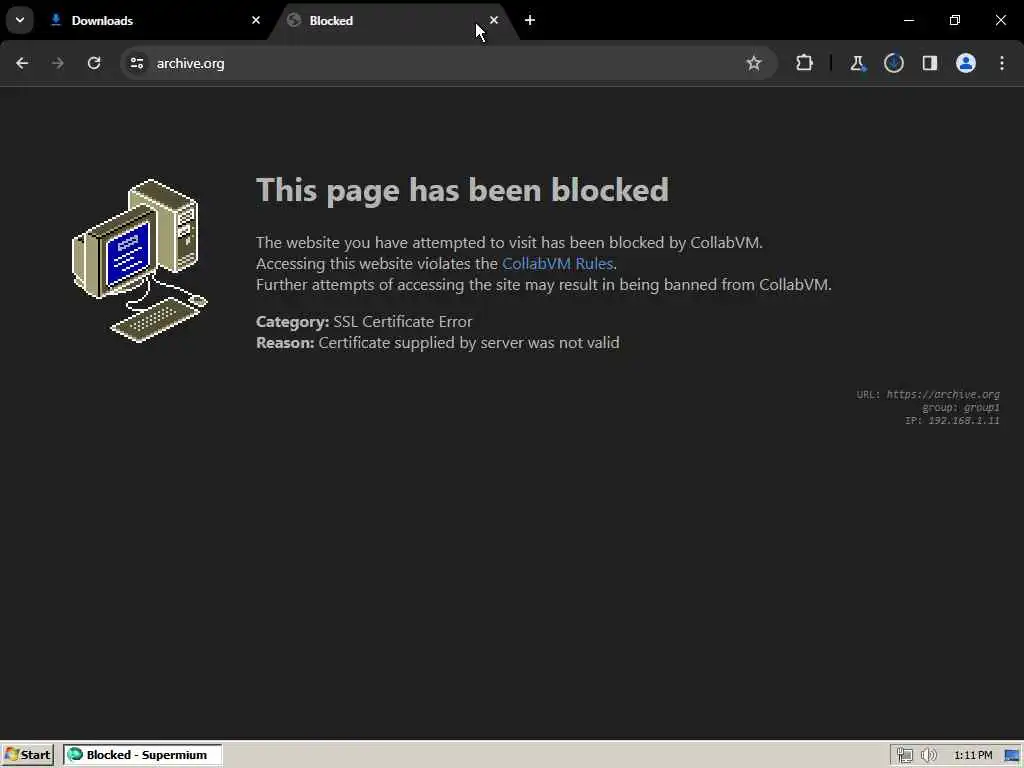Open the CollabVM Rules link
The width and height of the screenshot is (1024, 768).
557,263
